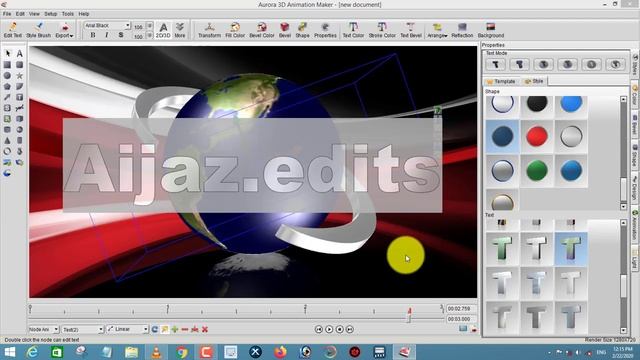The height and width of the screenshot is (360, 640).
Task: Select the triangle shape tool
Action: coord(7,140)
